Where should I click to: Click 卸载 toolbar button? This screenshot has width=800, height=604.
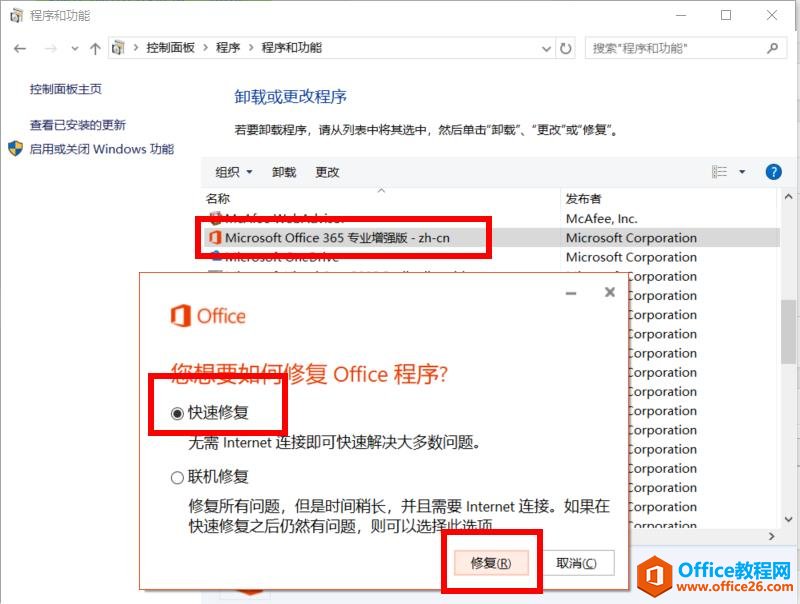click(284, 172)
